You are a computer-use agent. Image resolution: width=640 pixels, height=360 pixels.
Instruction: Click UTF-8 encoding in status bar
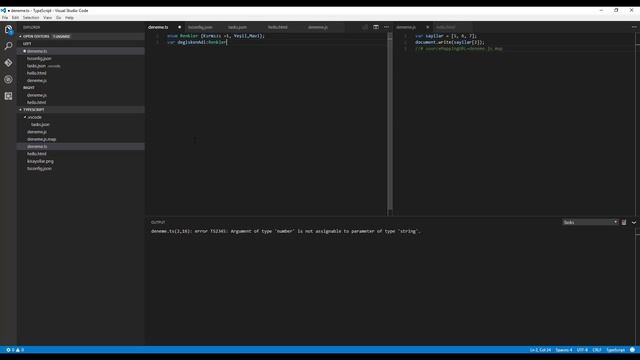click(582, 350)
